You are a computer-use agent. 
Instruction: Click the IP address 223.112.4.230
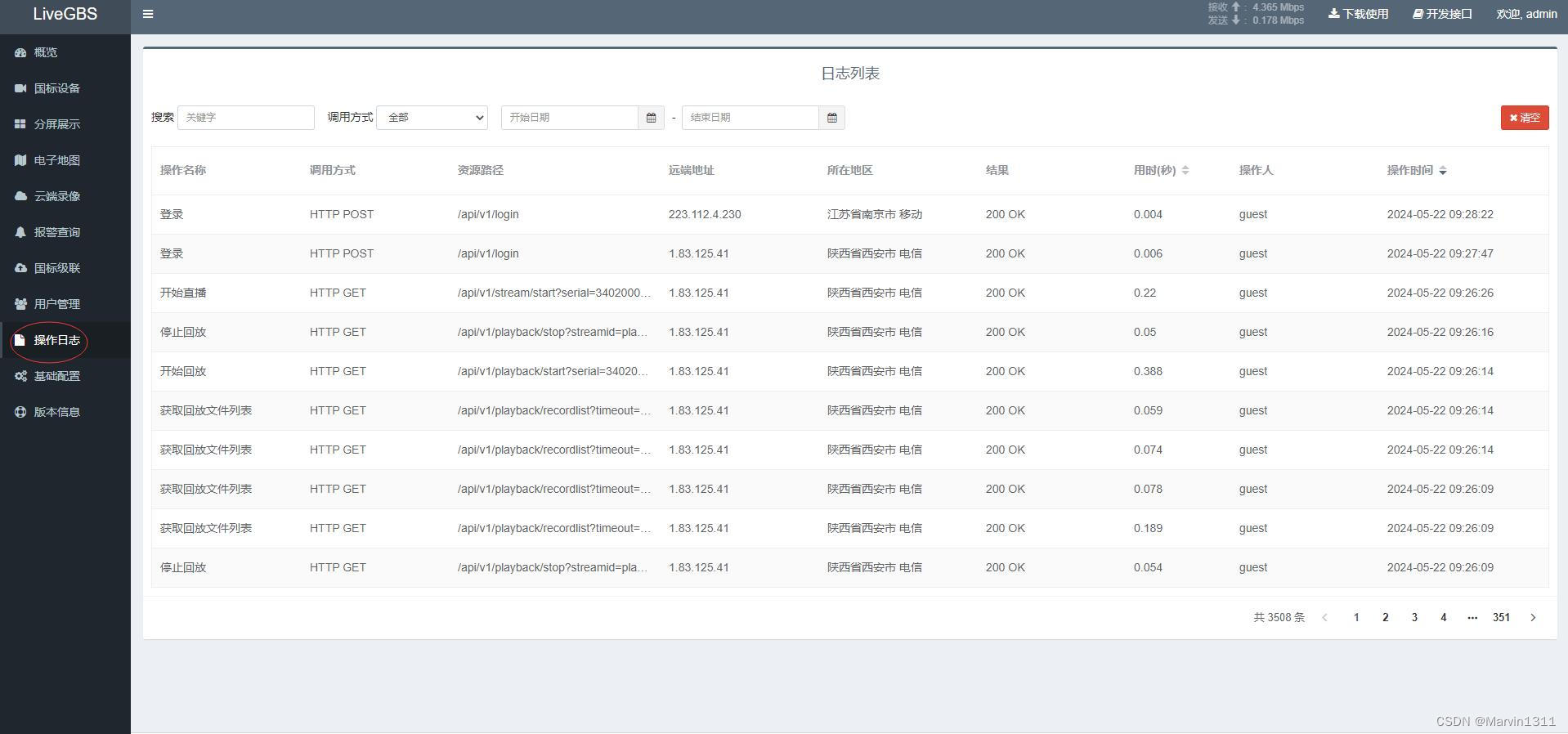coord(705,214)
